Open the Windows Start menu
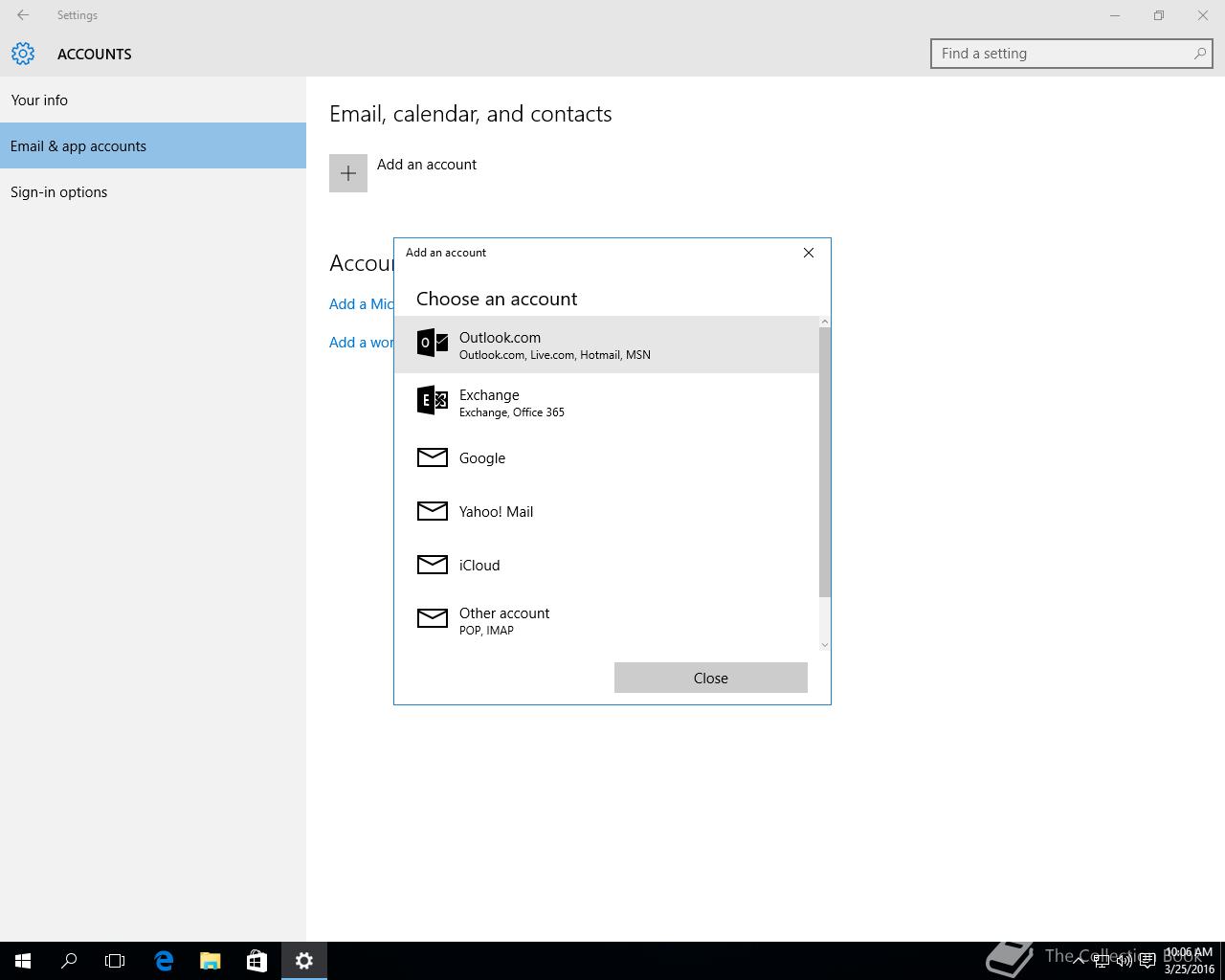Image resolution: width=1225 pixels, height=980 pixels. click(x=23, y=961)
